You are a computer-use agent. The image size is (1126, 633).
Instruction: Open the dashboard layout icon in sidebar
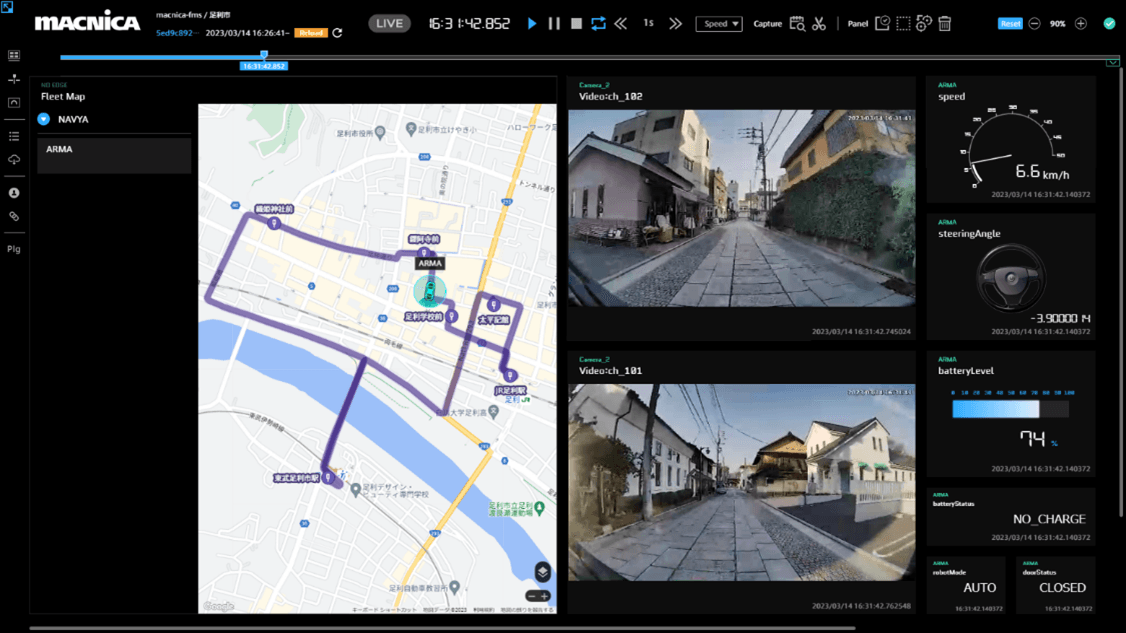[14, 56]
